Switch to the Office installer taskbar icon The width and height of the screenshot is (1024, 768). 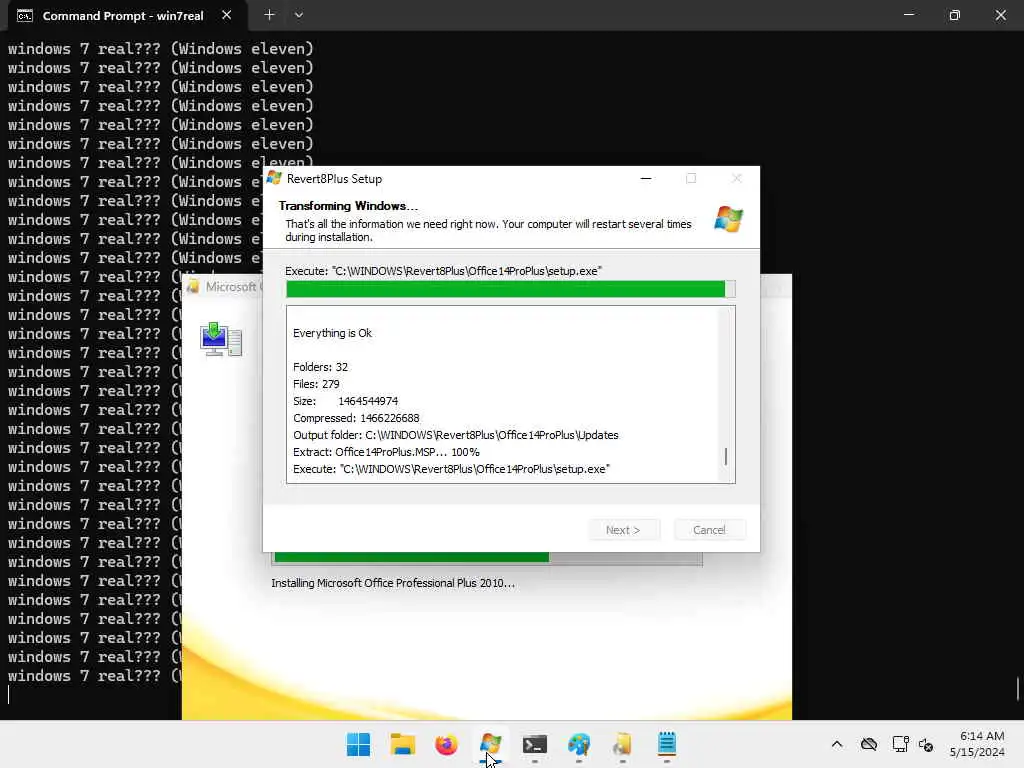tap(622, 744)
